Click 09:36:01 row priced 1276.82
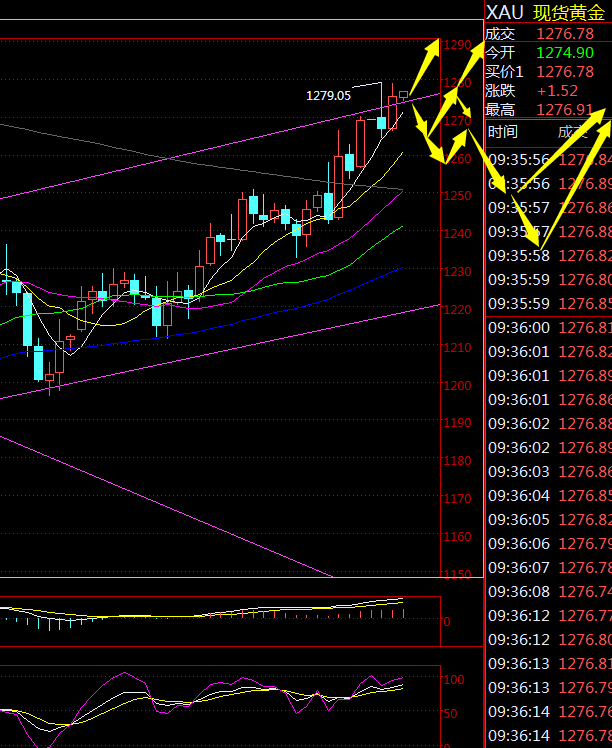 (549, 352)
